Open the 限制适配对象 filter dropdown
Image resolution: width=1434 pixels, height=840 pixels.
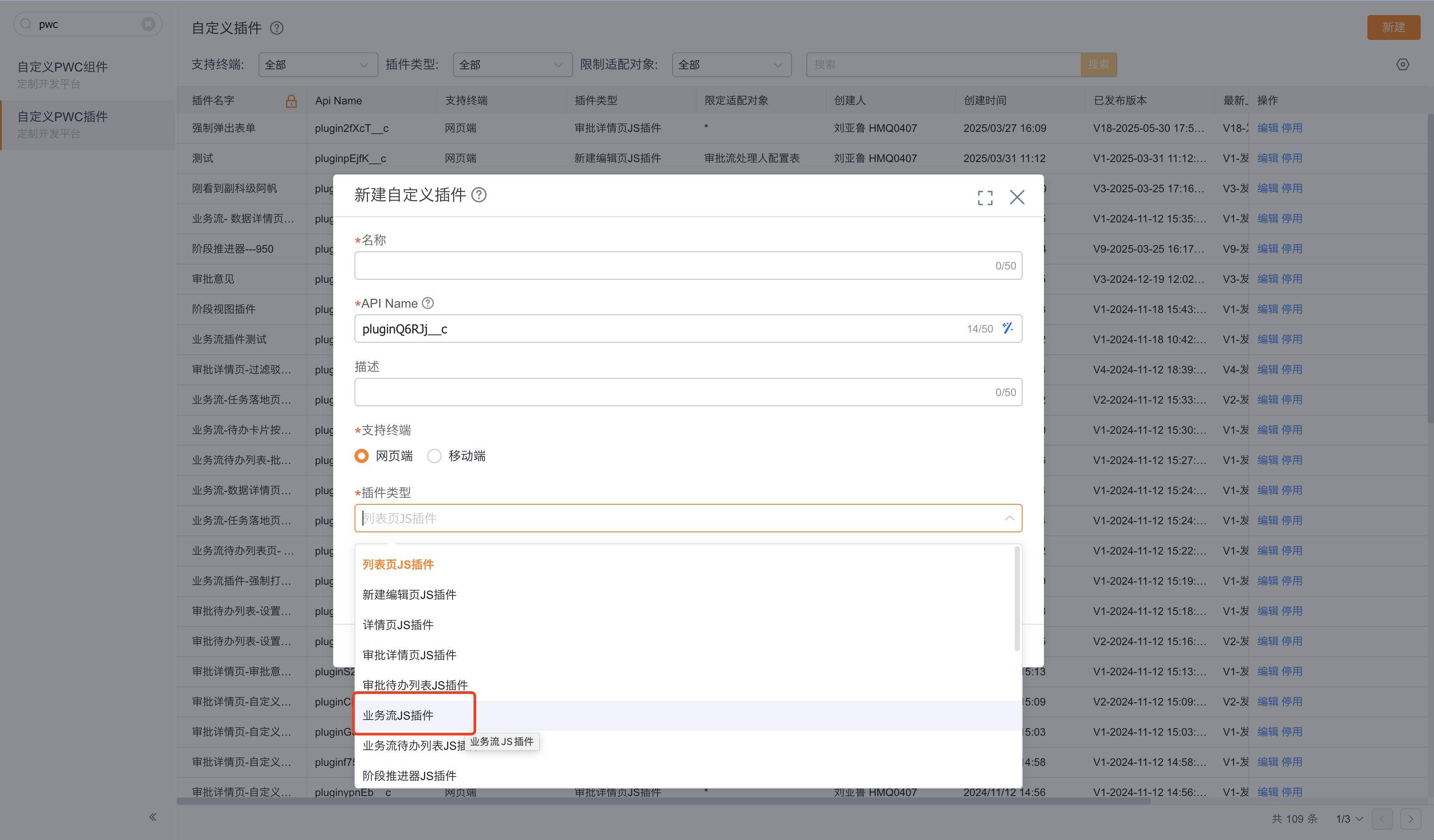pyautogui.click(x=731, y=65)
